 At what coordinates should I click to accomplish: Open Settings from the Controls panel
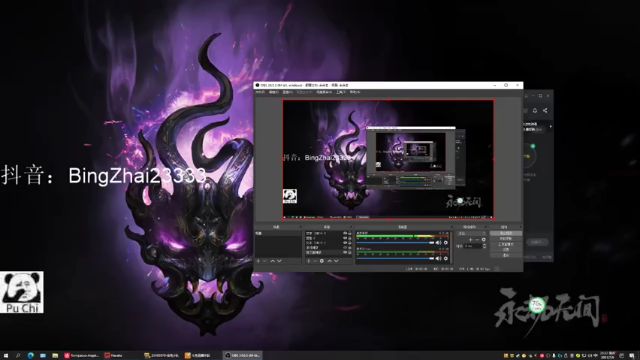pyautogui.click(x=506, y=250)
